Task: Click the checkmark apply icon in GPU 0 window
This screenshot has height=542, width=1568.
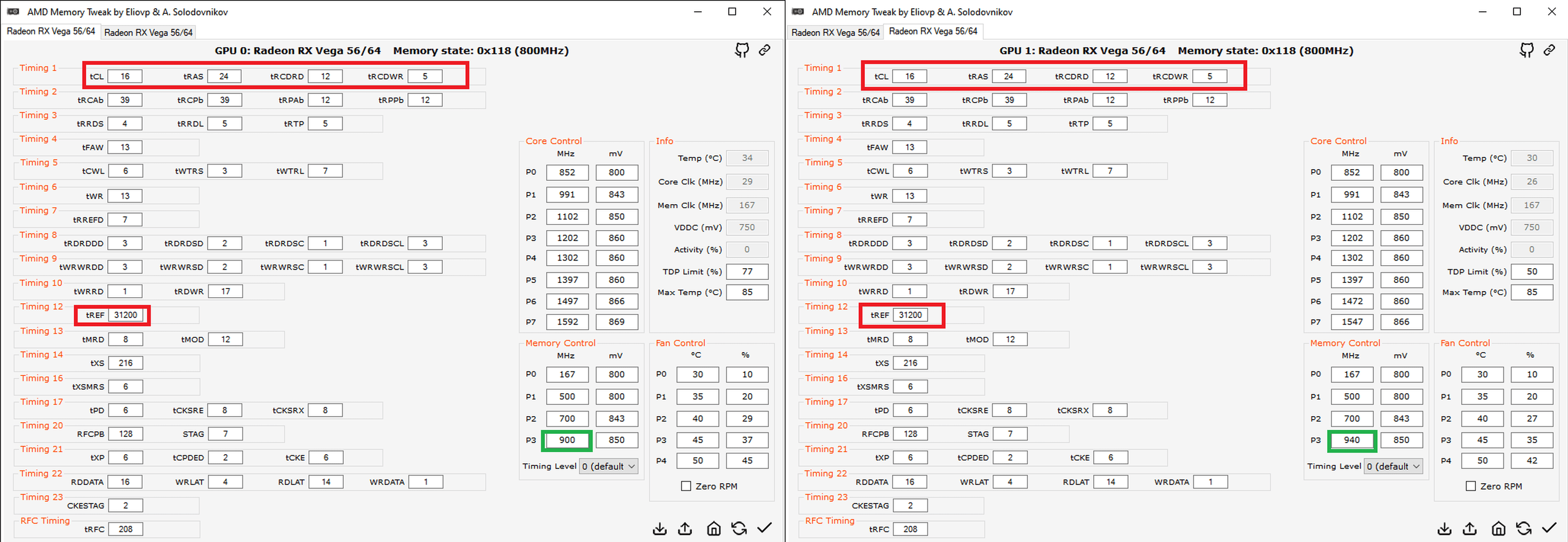Action: 764,527
